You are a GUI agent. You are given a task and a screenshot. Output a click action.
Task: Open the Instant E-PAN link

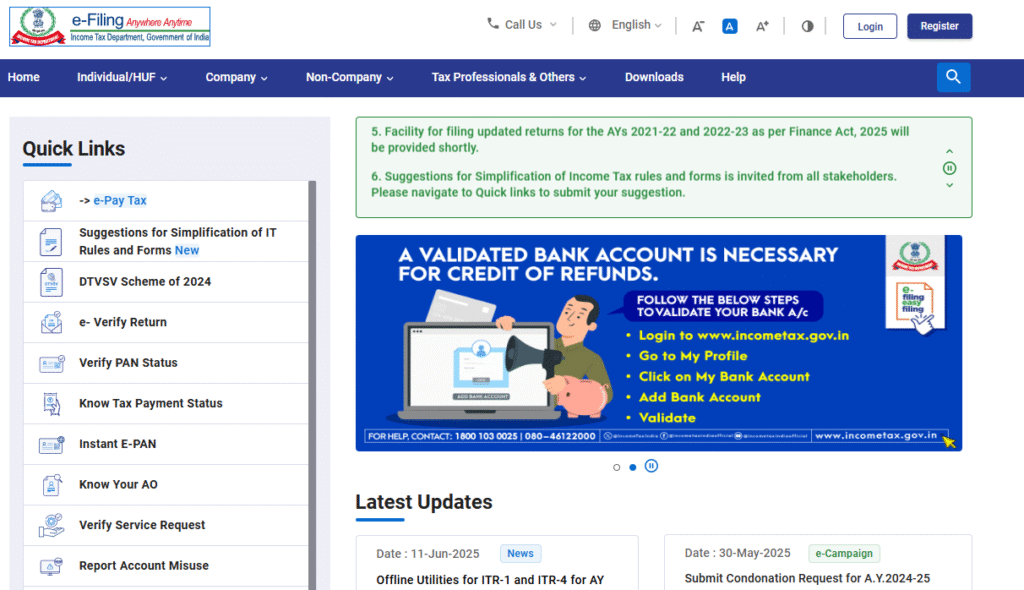tap(118, 444)
